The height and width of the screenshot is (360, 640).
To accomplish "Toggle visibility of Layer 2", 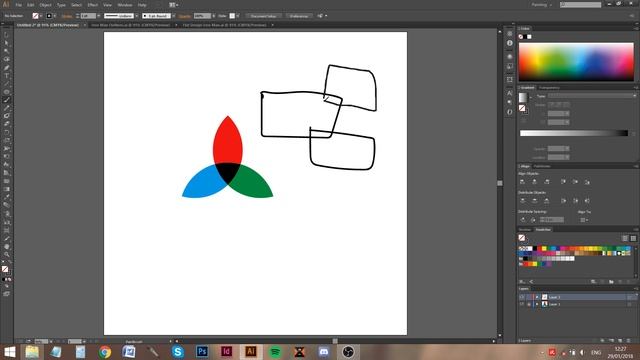I will [522, 297].
